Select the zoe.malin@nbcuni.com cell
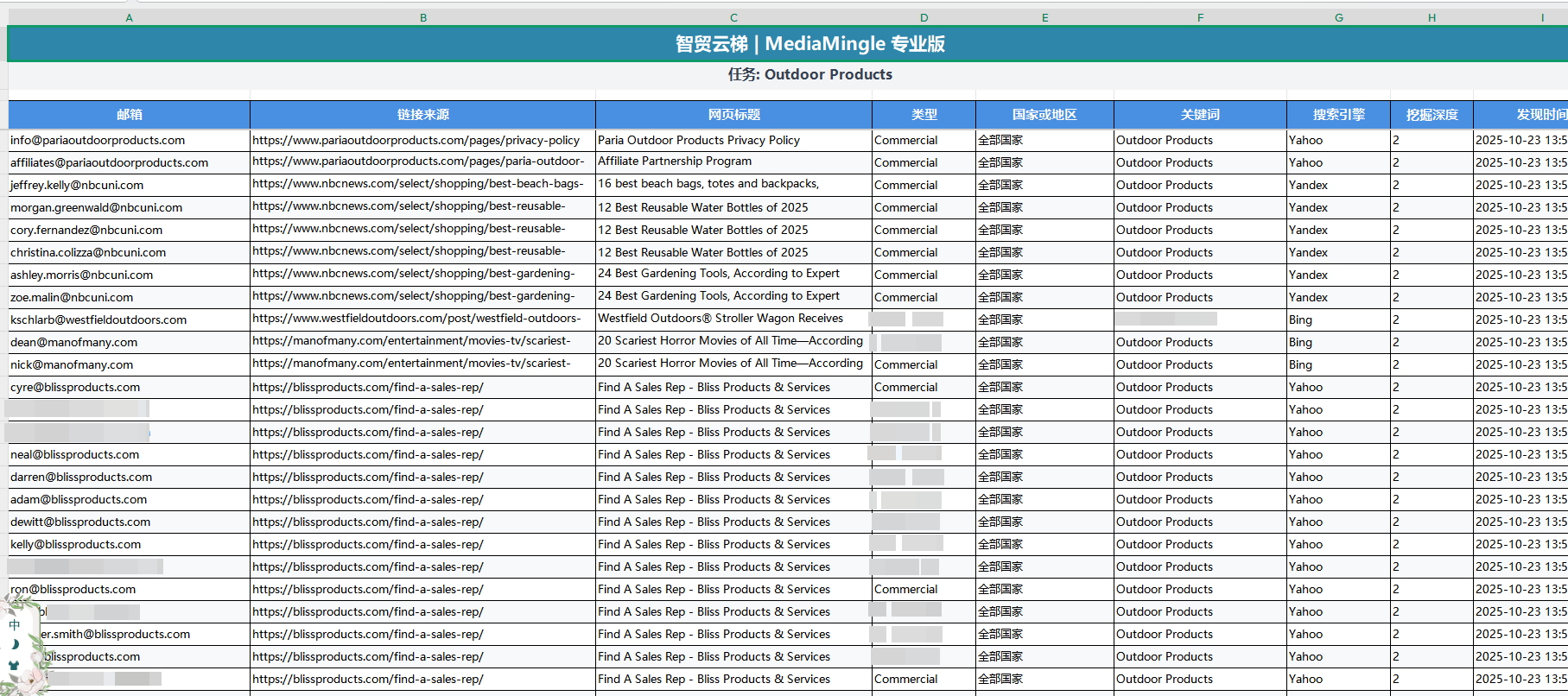The height and width of the screenshot is (696, 1568). coord(130,297)
